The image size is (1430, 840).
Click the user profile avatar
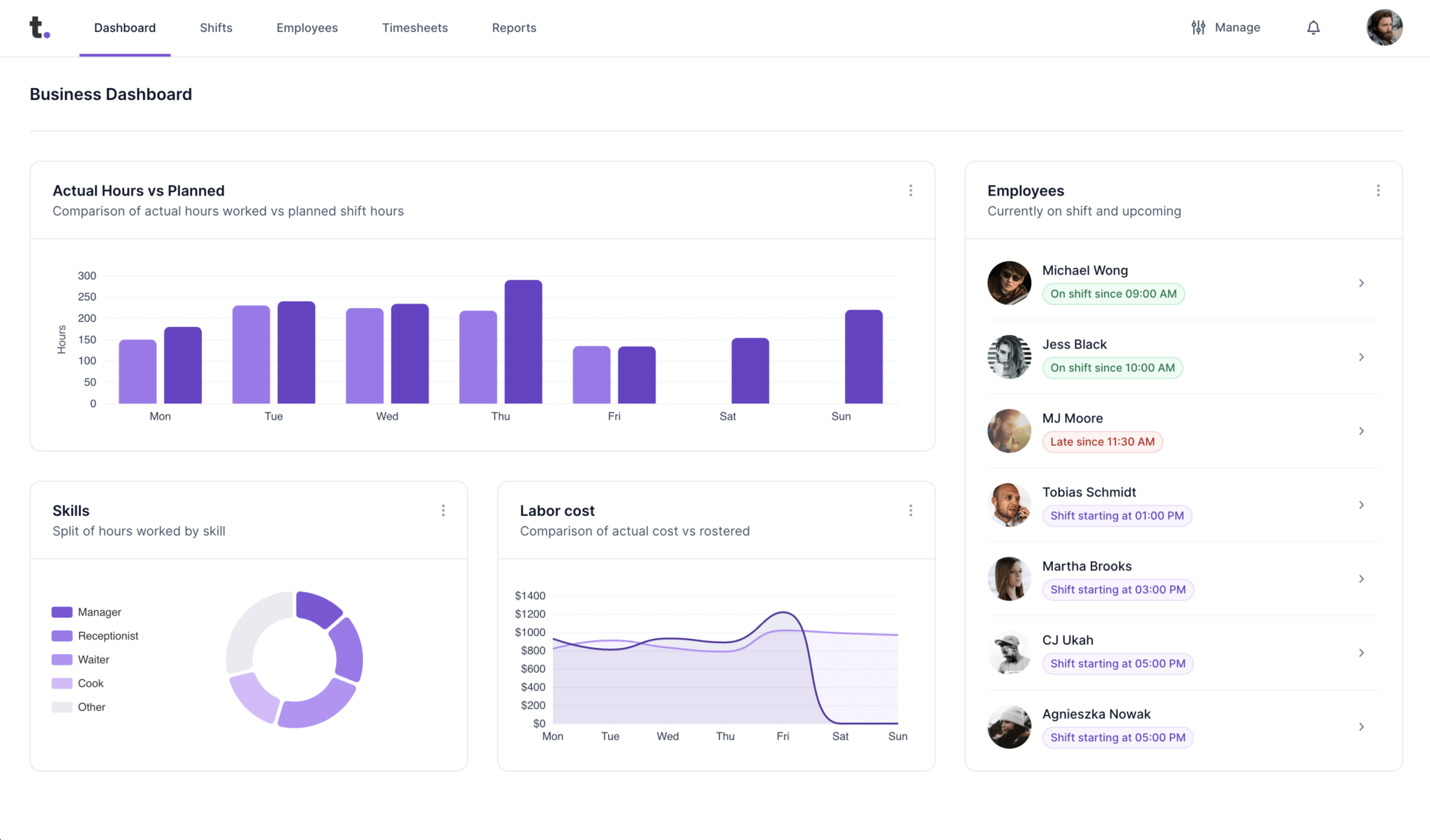[1384, 28]
